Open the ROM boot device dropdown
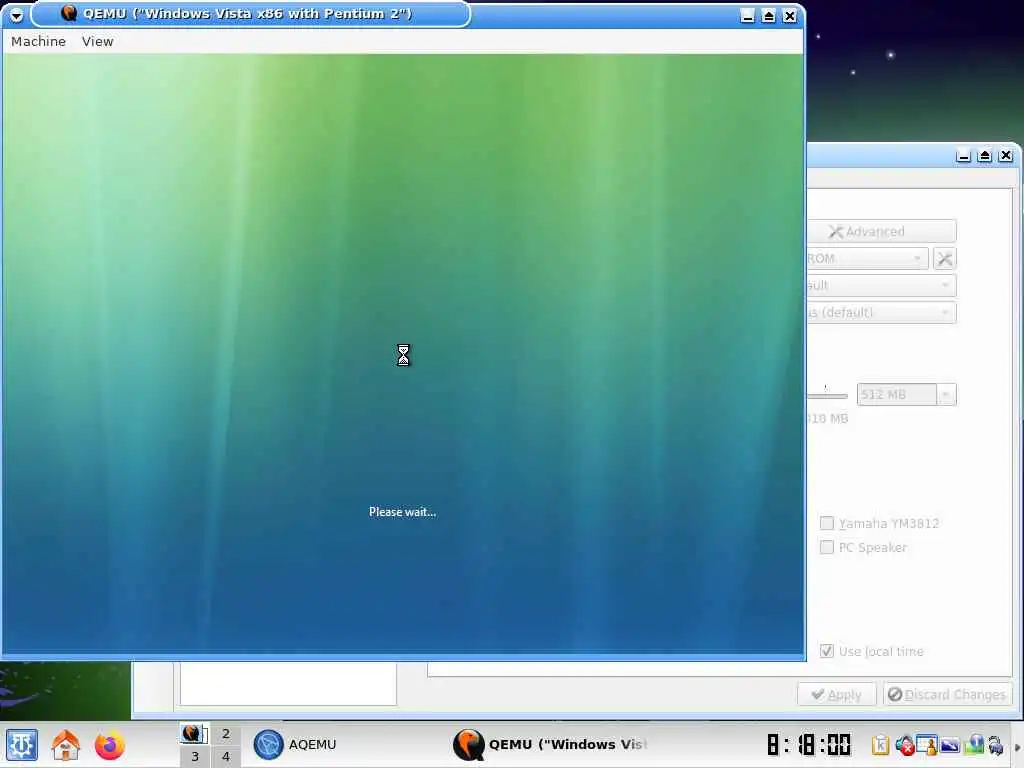 point(867,259)
